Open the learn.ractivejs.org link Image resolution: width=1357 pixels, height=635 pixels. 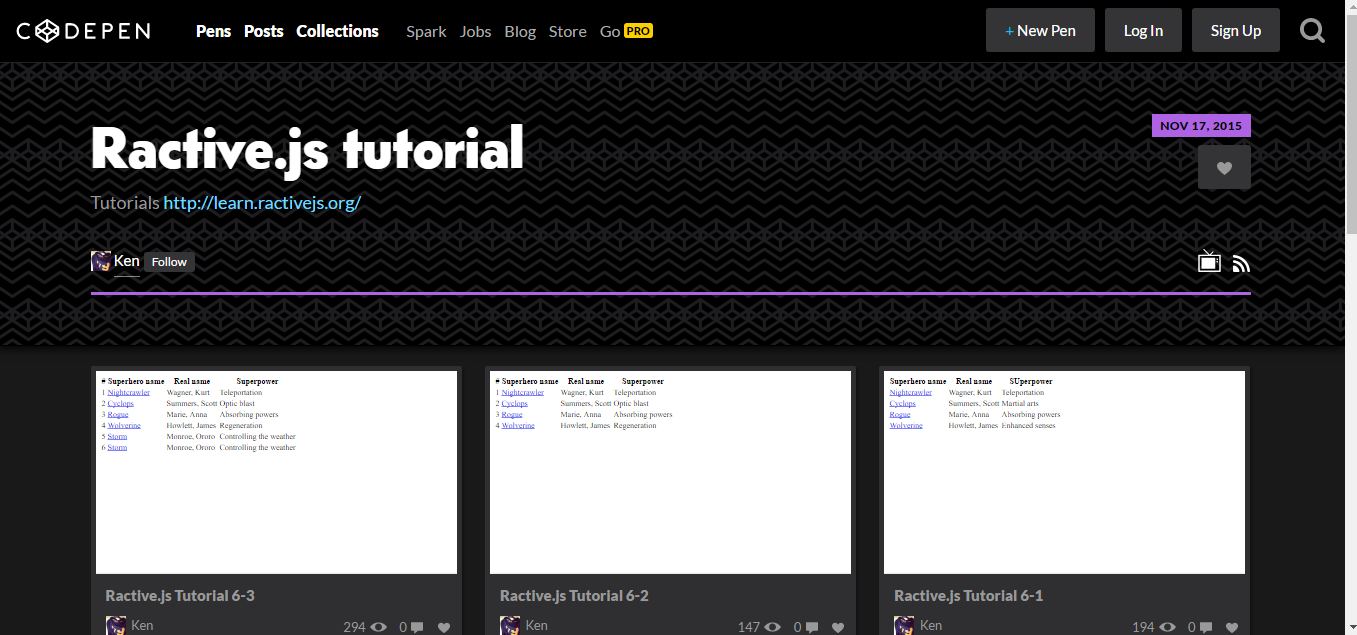tap(261, 202)
